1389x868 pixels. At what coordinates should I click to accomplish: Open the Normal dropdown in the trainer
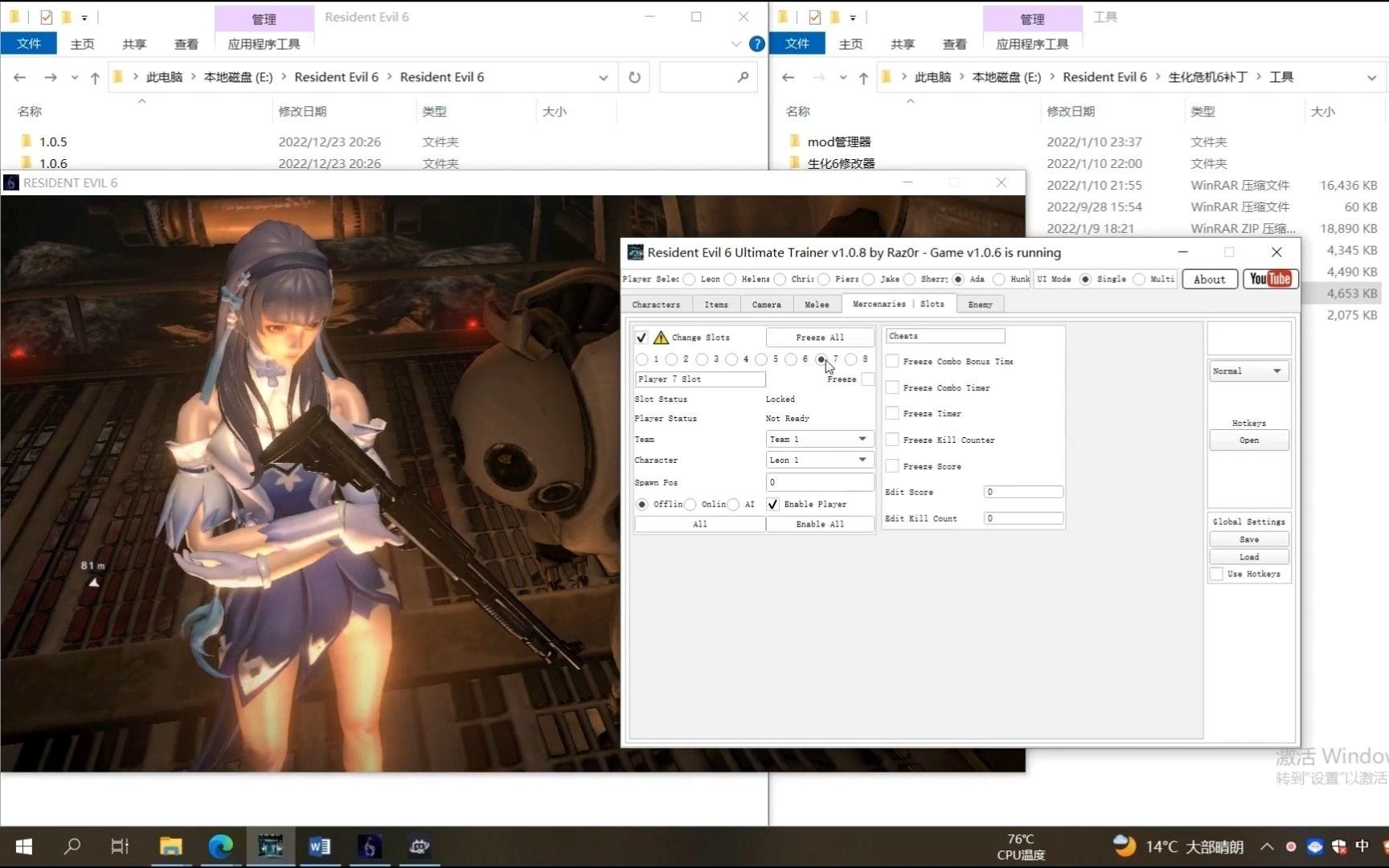[1249, 371]
